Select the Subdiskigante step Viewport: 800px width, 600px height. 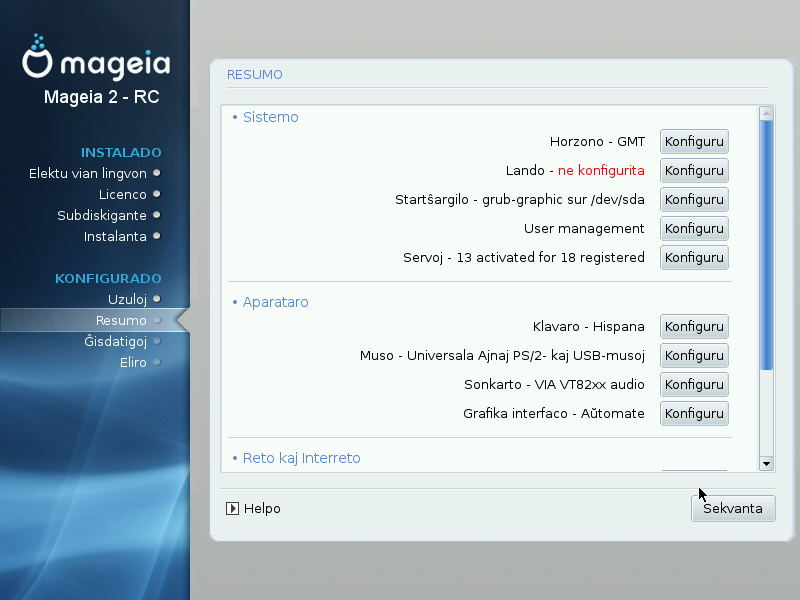(102, 215)
